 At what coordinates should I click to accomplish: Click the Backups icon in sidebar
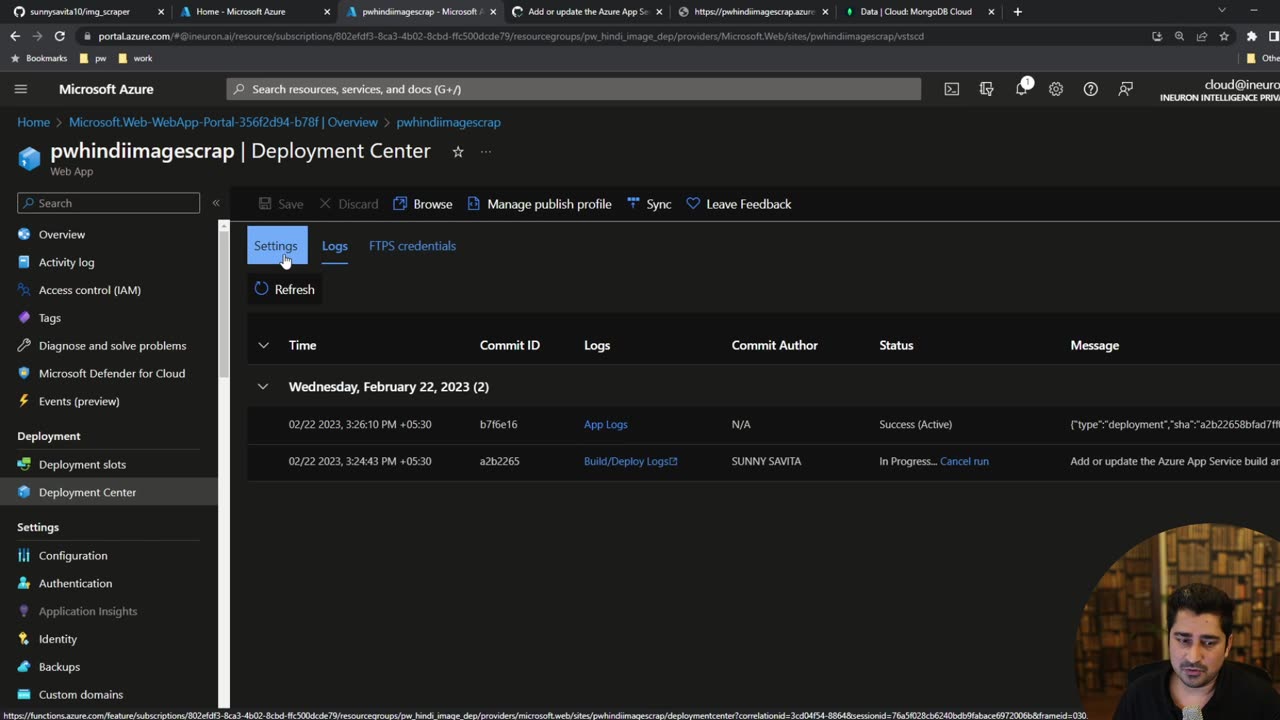[x=24, y=667]
